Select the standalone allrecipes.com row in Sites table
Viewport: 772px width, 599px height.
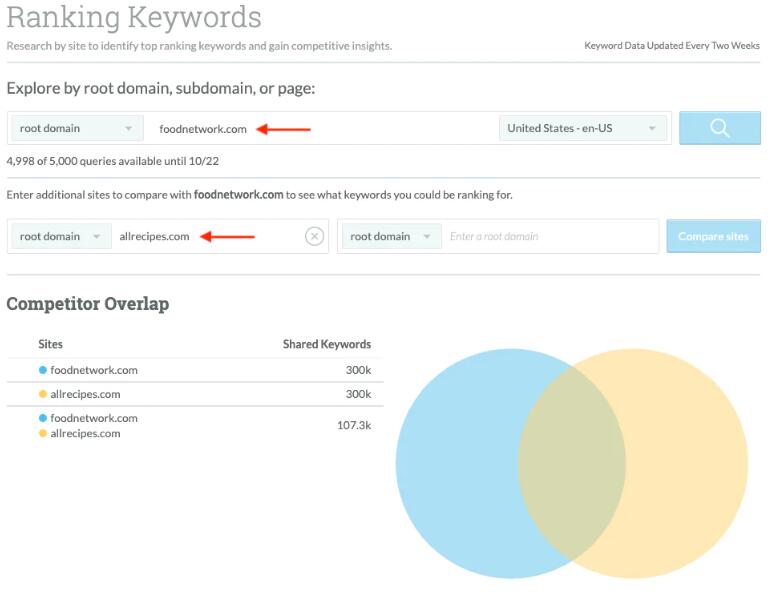click(195, 394)
